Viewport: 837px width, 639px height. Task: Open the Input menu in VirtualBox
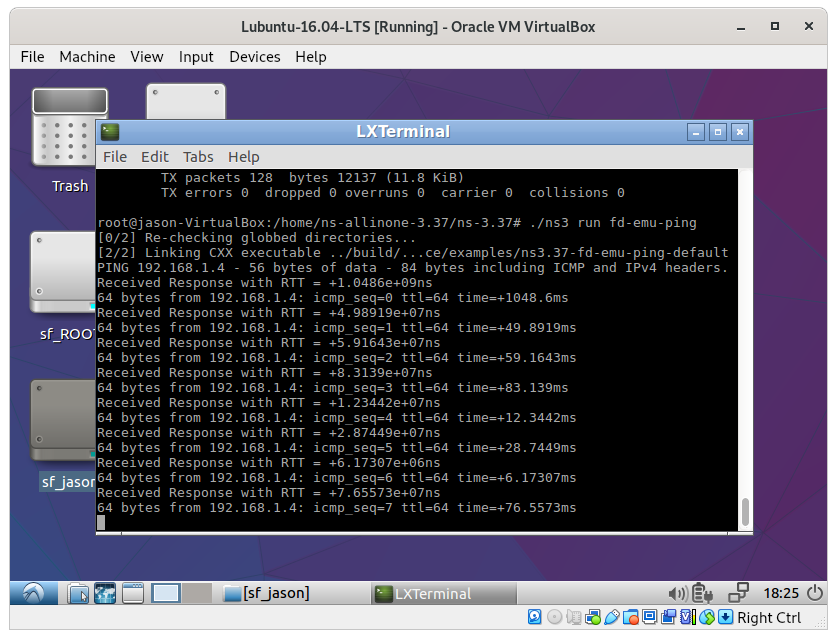pyautogui.click(x=196, y=57)
